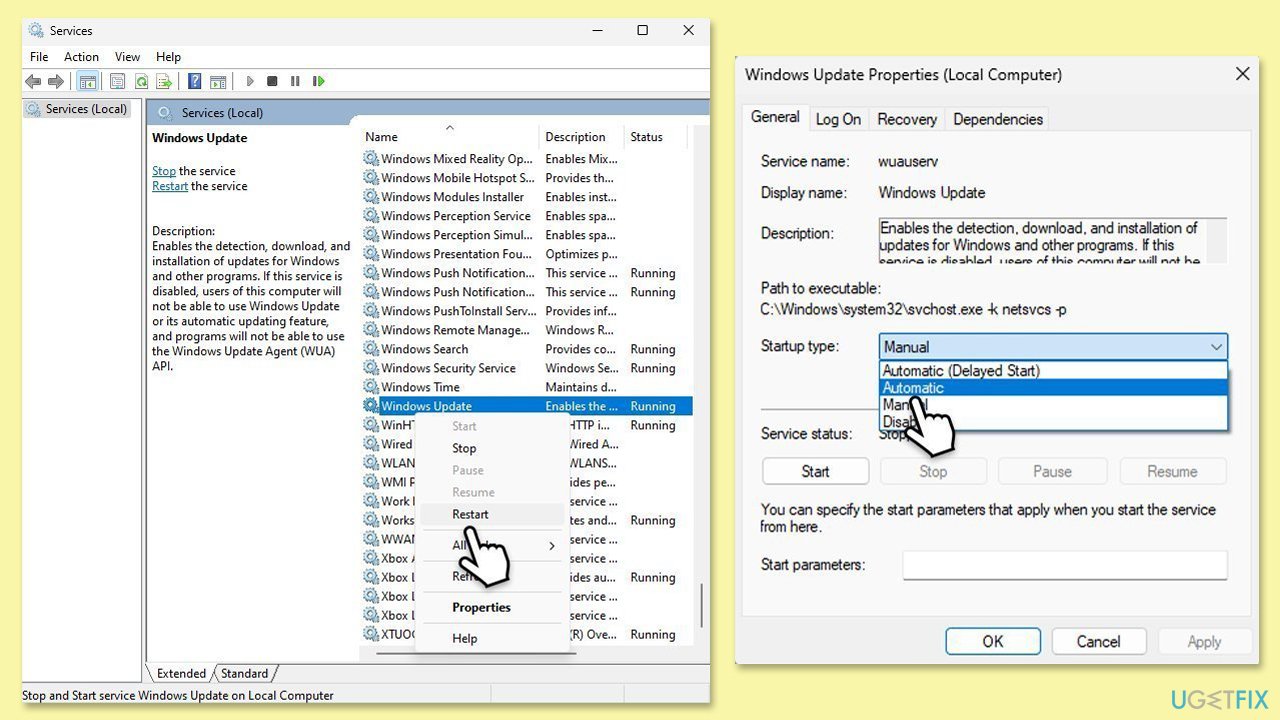Viewport: 1280px width, 720px height.
Task: Click the Refresh toolbar icon
Action: tap(141, 81)
